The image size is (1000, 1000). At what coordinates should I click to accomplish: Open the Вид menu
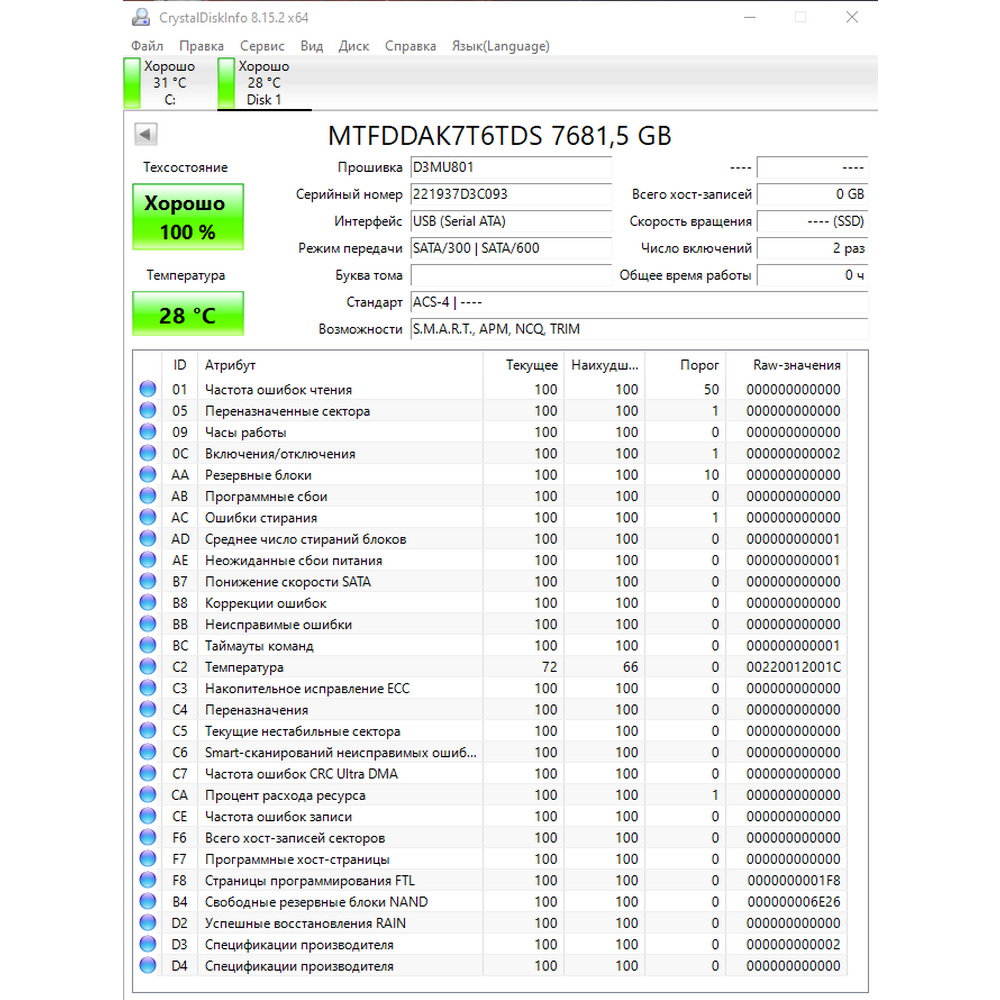tap(312, 46)
